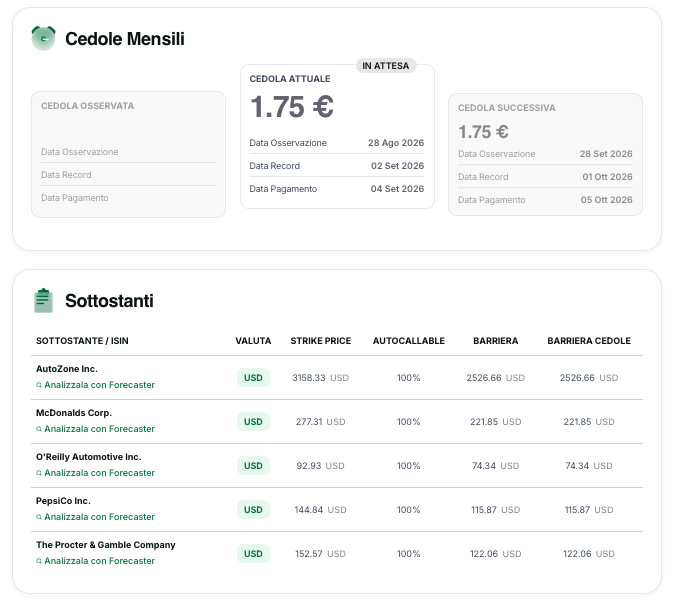This screenshot has height=605, width=674.
Task: Click the AutoZone Inc. underlying name
Action: click(67, 369)
